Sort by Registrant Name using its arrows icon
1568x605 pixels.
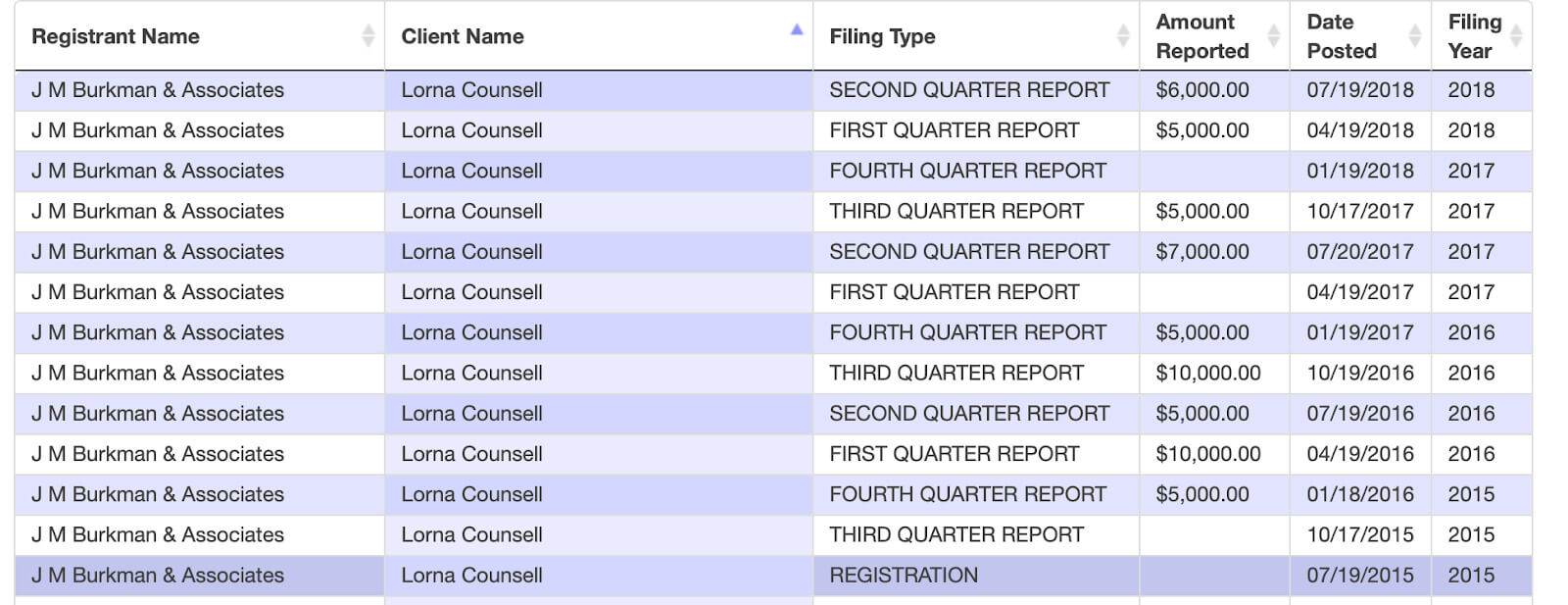tap(368, 36)
